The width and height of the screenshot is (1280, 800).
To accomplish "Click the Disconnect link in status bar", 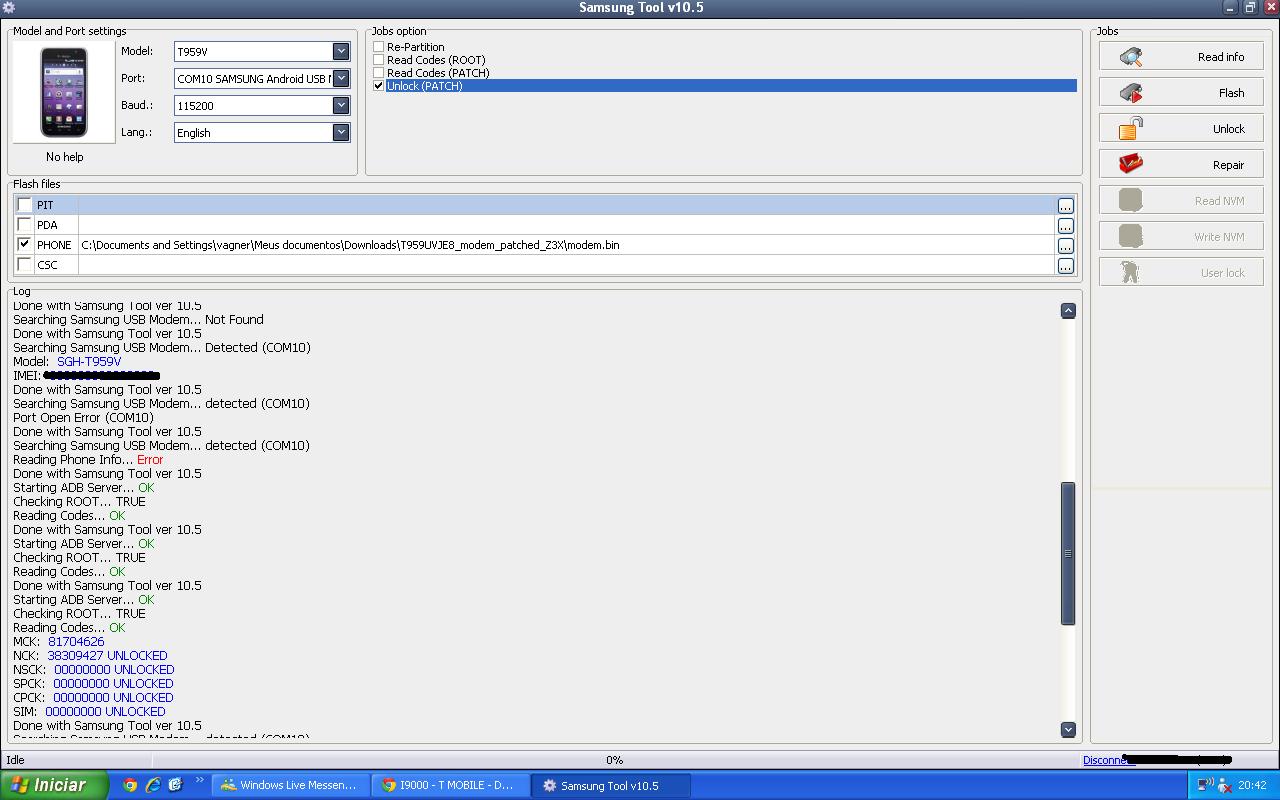I will 1108,760.
